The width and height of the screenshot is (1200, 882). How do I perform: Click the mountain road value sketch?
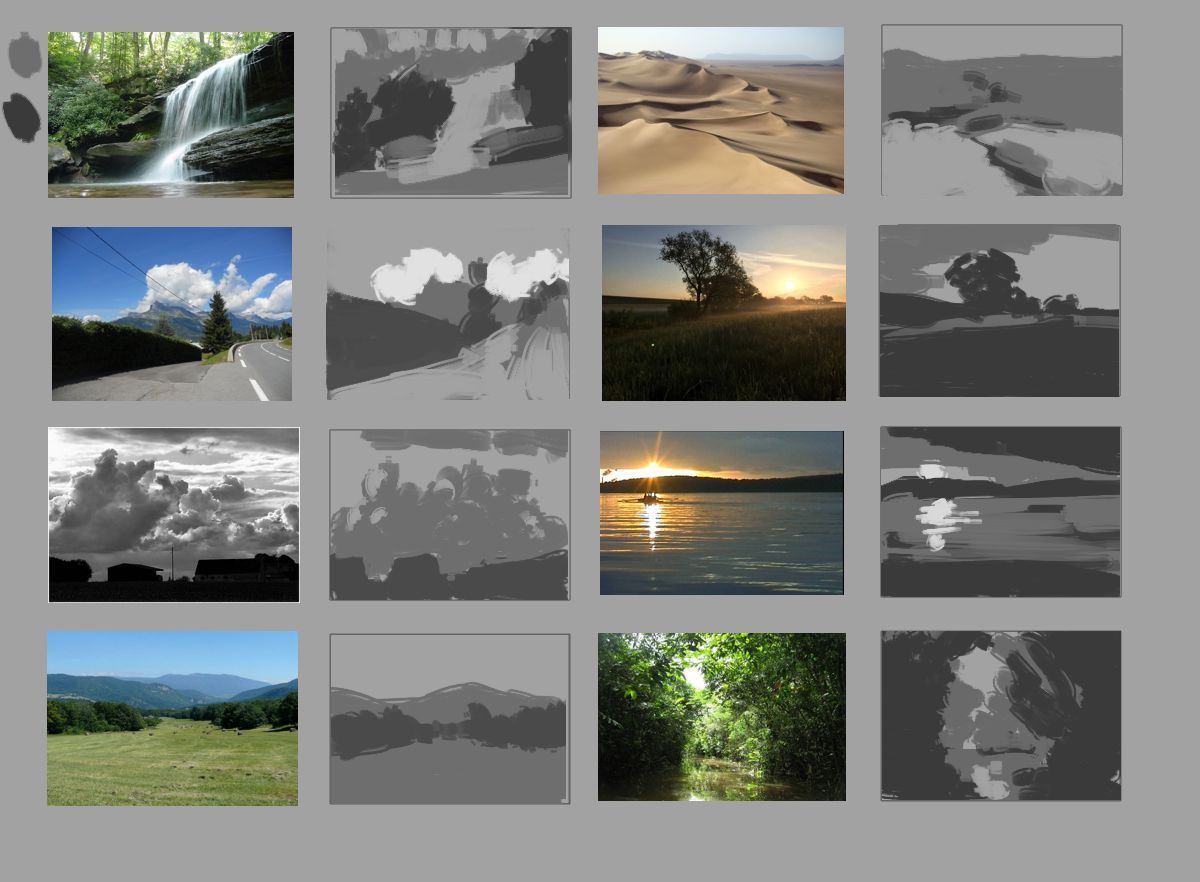448,314
